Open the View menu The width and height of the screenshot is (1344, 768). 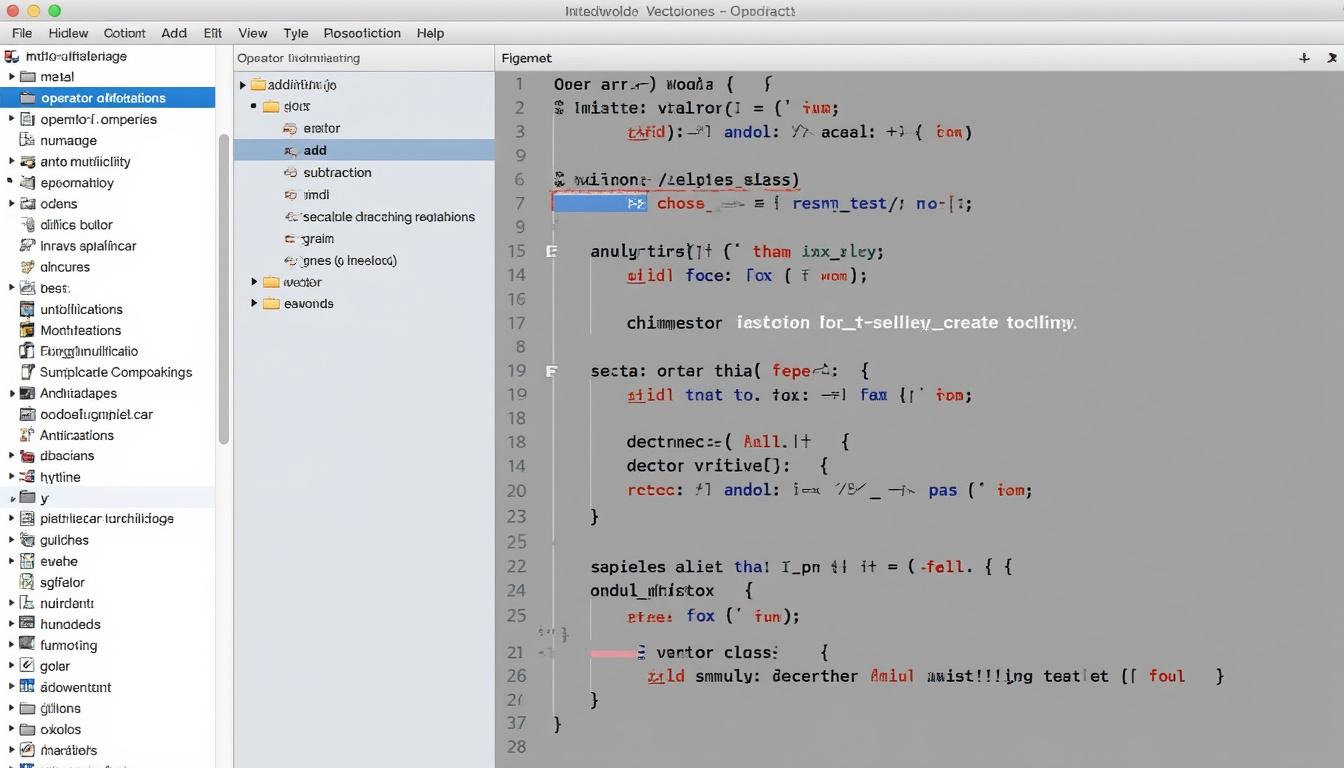[x=252, y=32]
